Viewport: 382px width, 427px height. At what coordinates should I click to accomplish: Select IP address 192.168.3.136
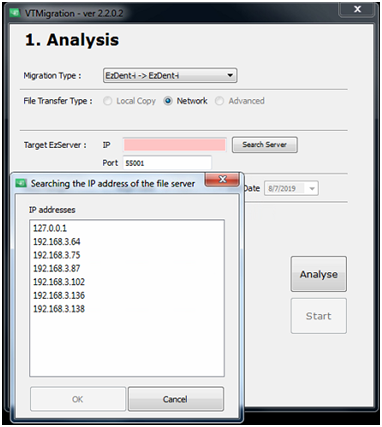(59, 295)
